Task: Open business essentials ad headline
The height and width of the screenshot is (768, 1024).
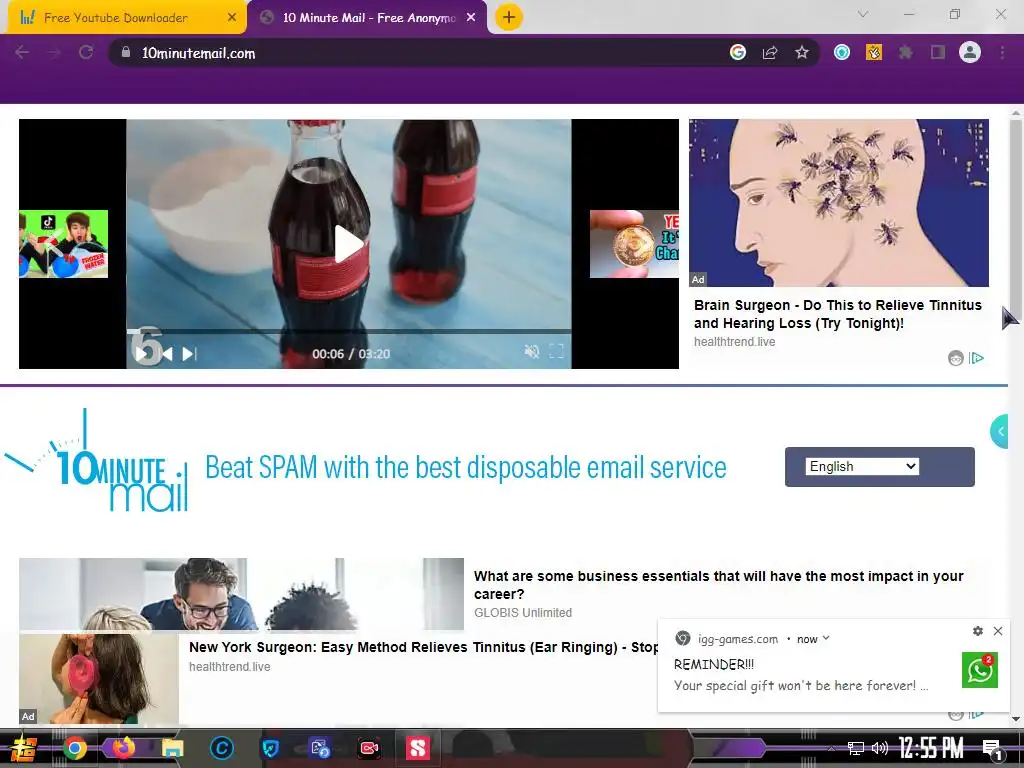Action: click(718, 585)
